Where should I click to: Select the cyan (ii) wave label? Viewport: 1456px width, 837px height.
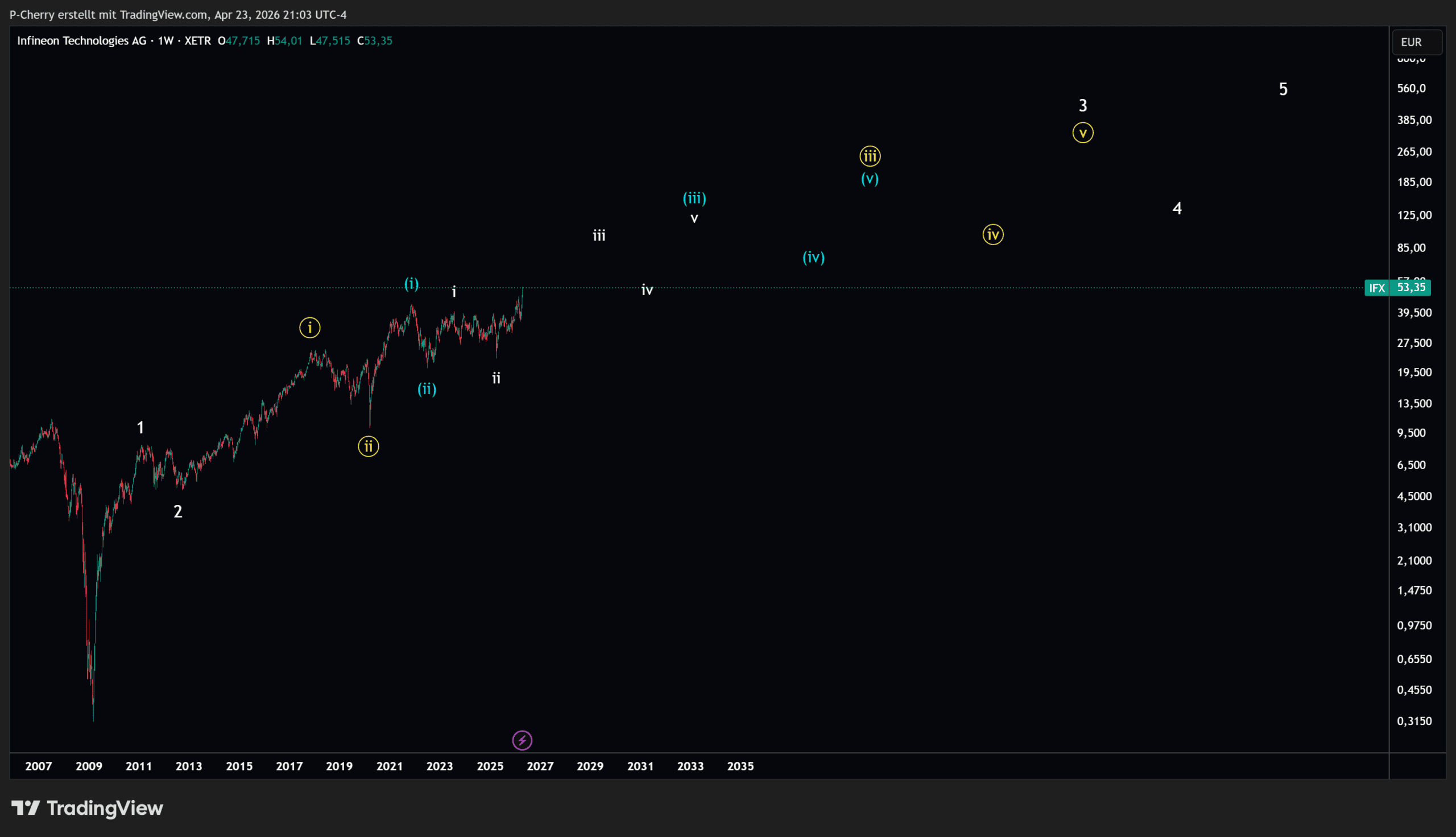[x=427, y=389]
